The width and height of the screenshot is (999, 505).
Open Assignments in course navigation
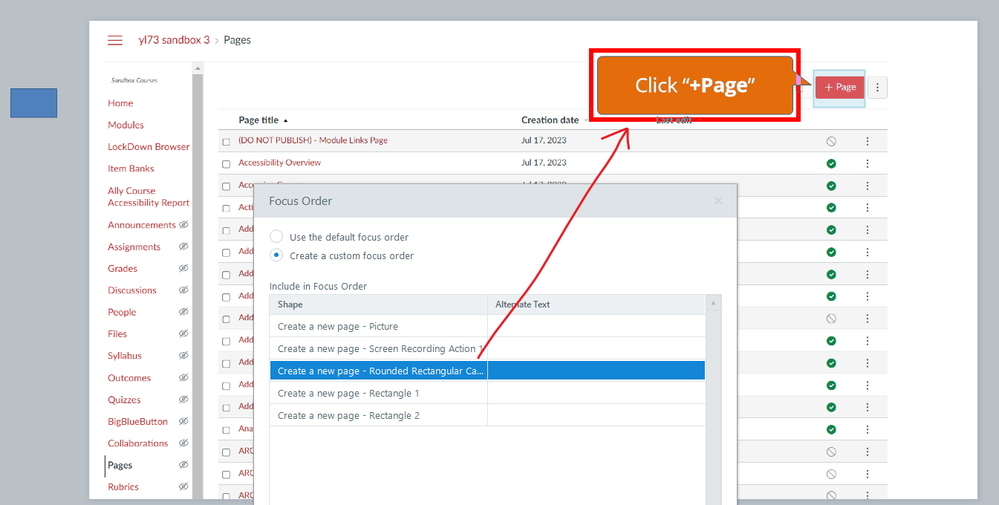click(134, 246)
